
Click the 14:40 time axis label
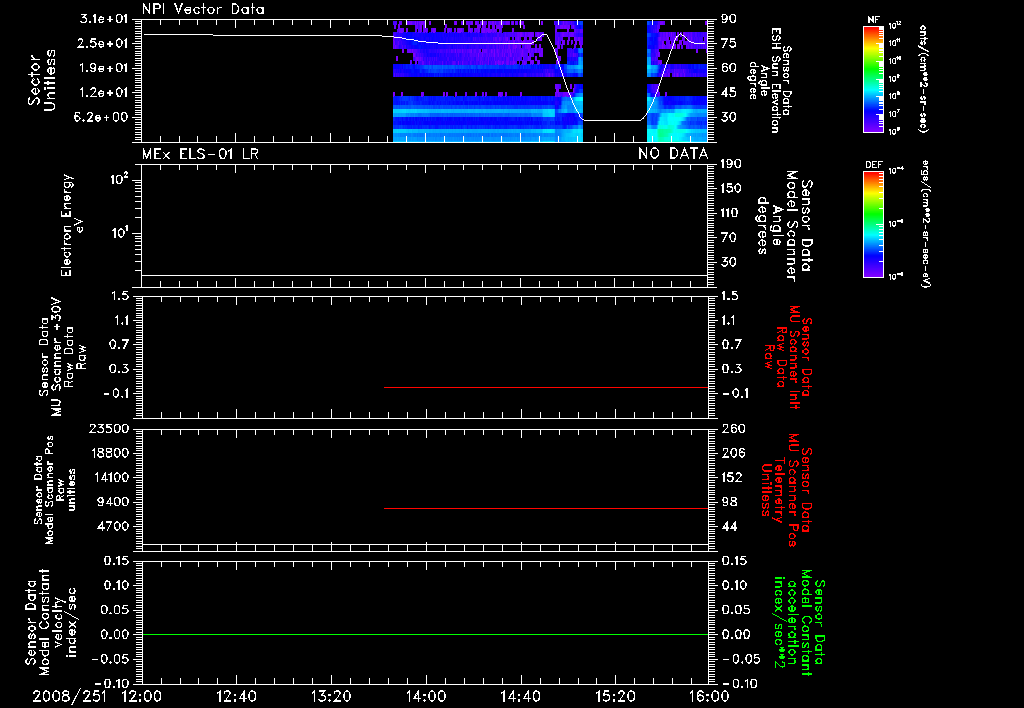(520, 696)
